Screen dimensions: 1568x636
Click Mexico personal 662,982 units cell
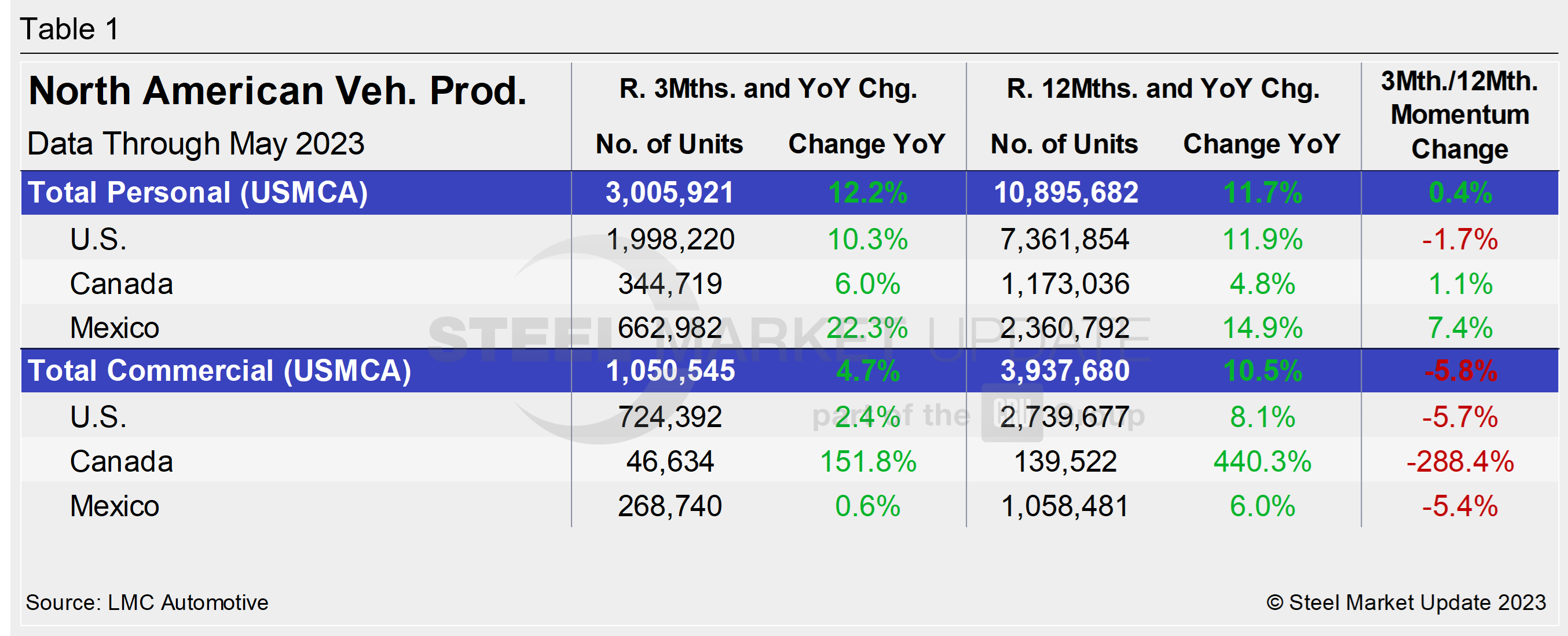669,328
